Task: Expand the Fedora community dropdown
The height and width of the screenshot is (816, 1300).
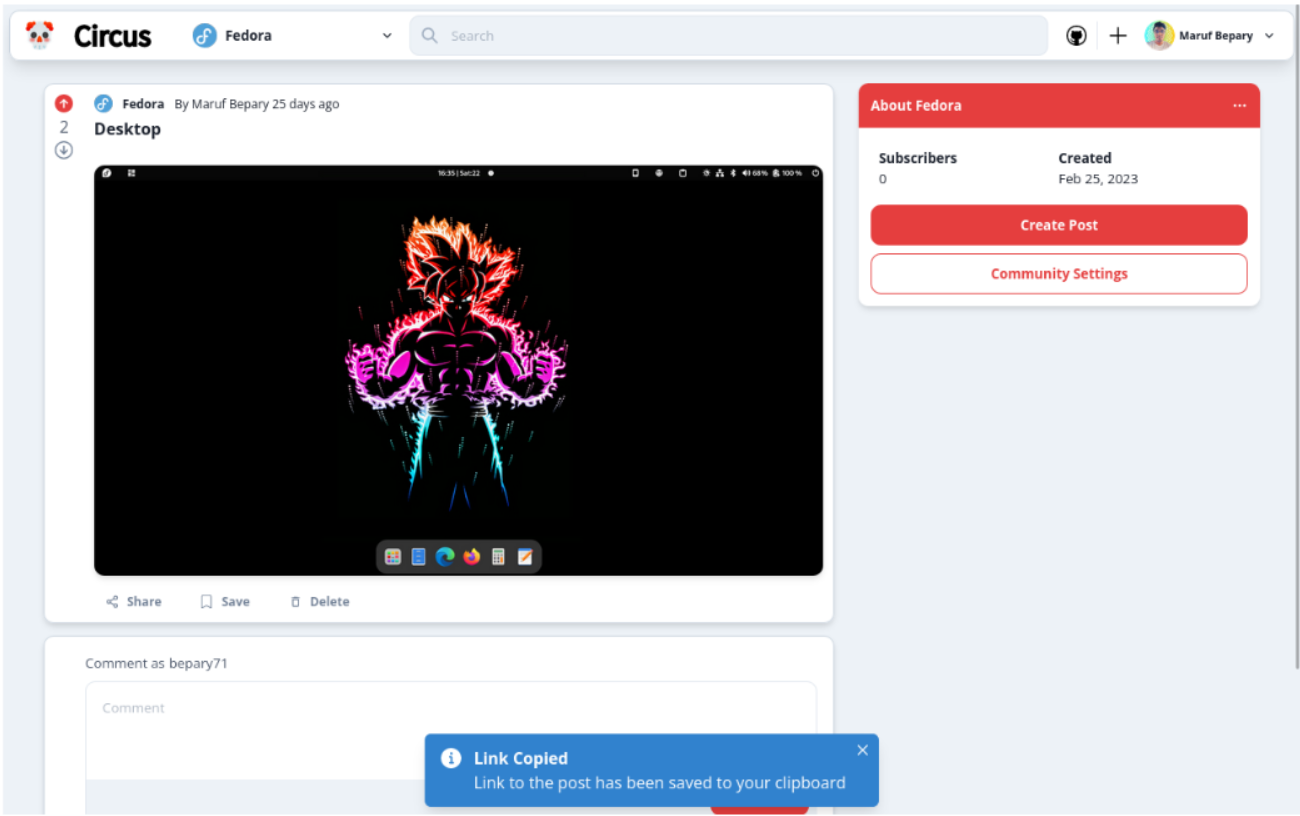Action: click(386, 36)
